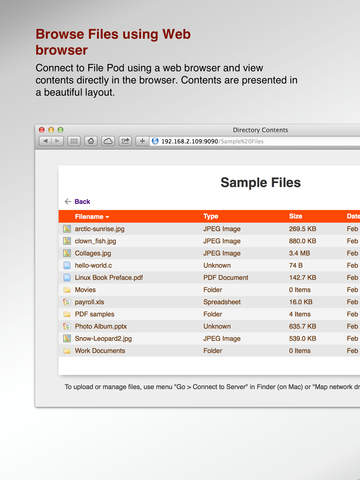Click image icon beside Collages.jpg
This screenshot has height=480, width=360.
coord(67,253)
